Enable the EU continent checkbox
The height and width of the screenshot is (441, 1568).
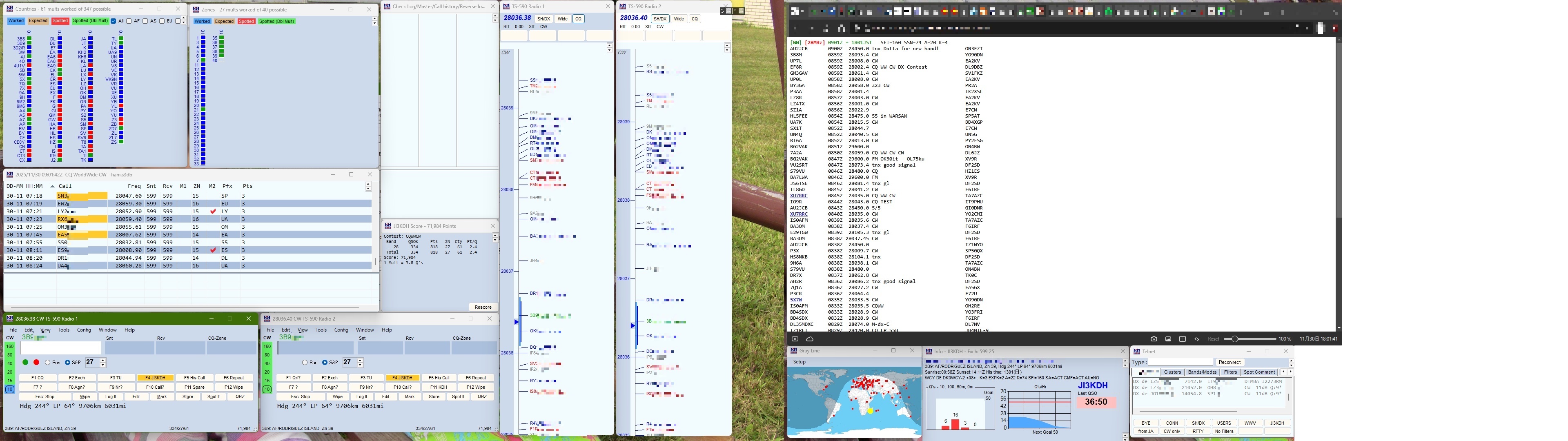[162, 21]
